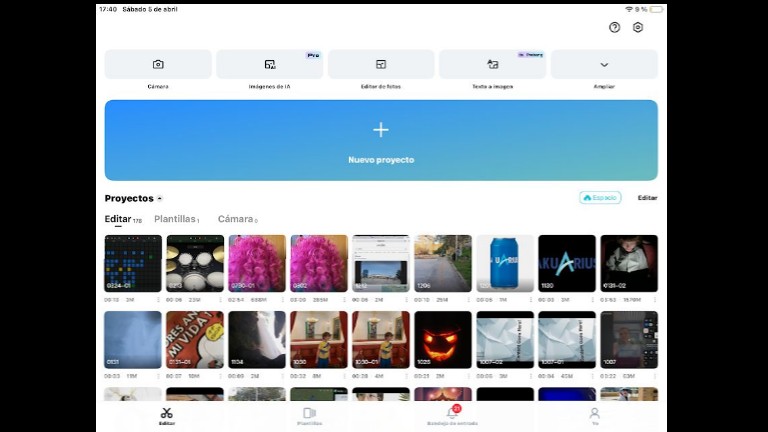
Task: Open Texto a imagen tool
Action: pos(492,64)
